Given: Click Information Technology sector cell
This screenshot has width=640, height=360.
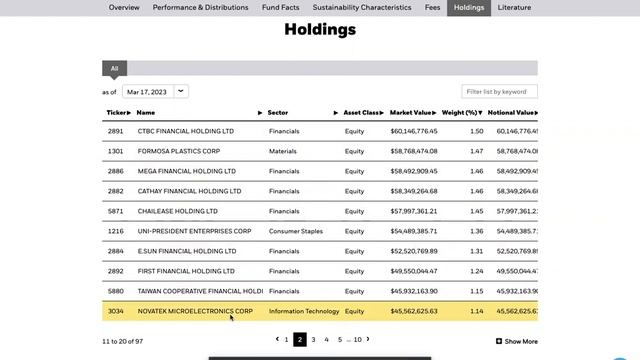Looking at the screenshot, I should tap(304, 311).
